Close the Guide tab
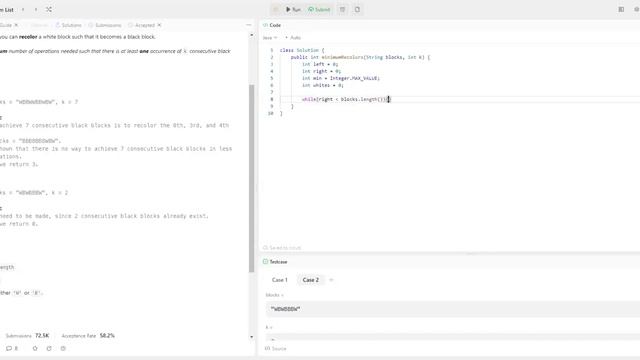Viewport: 640px width, 360px height. pos(16,25)
